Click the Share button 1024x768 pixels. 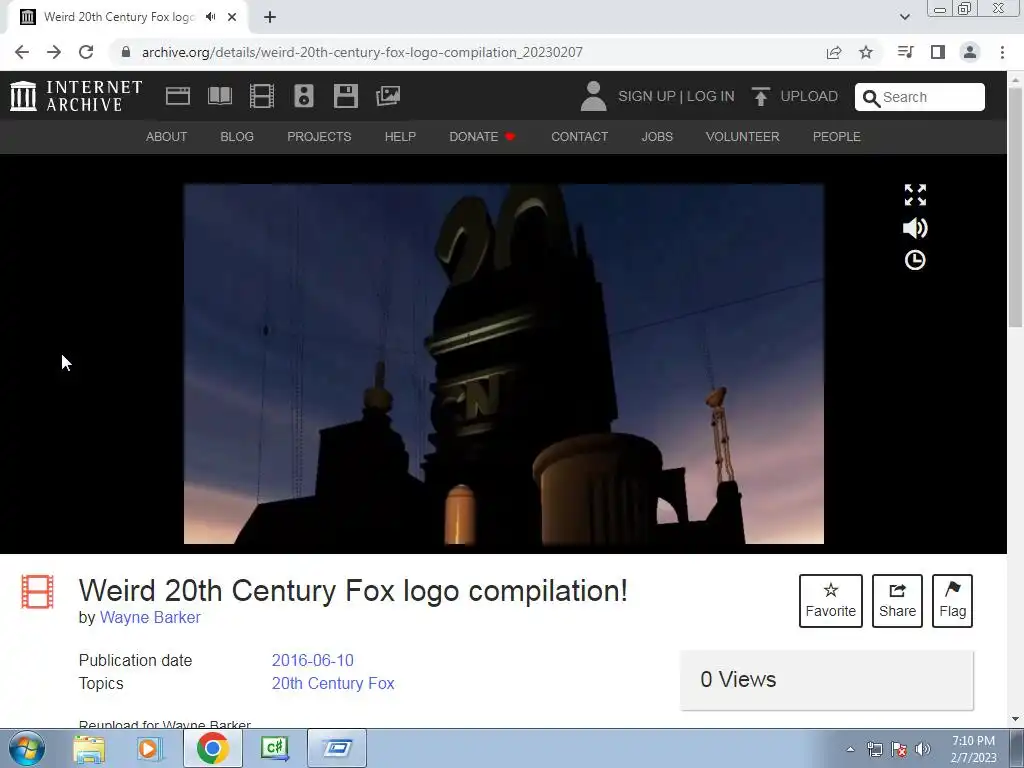click(x=897, y=601)
